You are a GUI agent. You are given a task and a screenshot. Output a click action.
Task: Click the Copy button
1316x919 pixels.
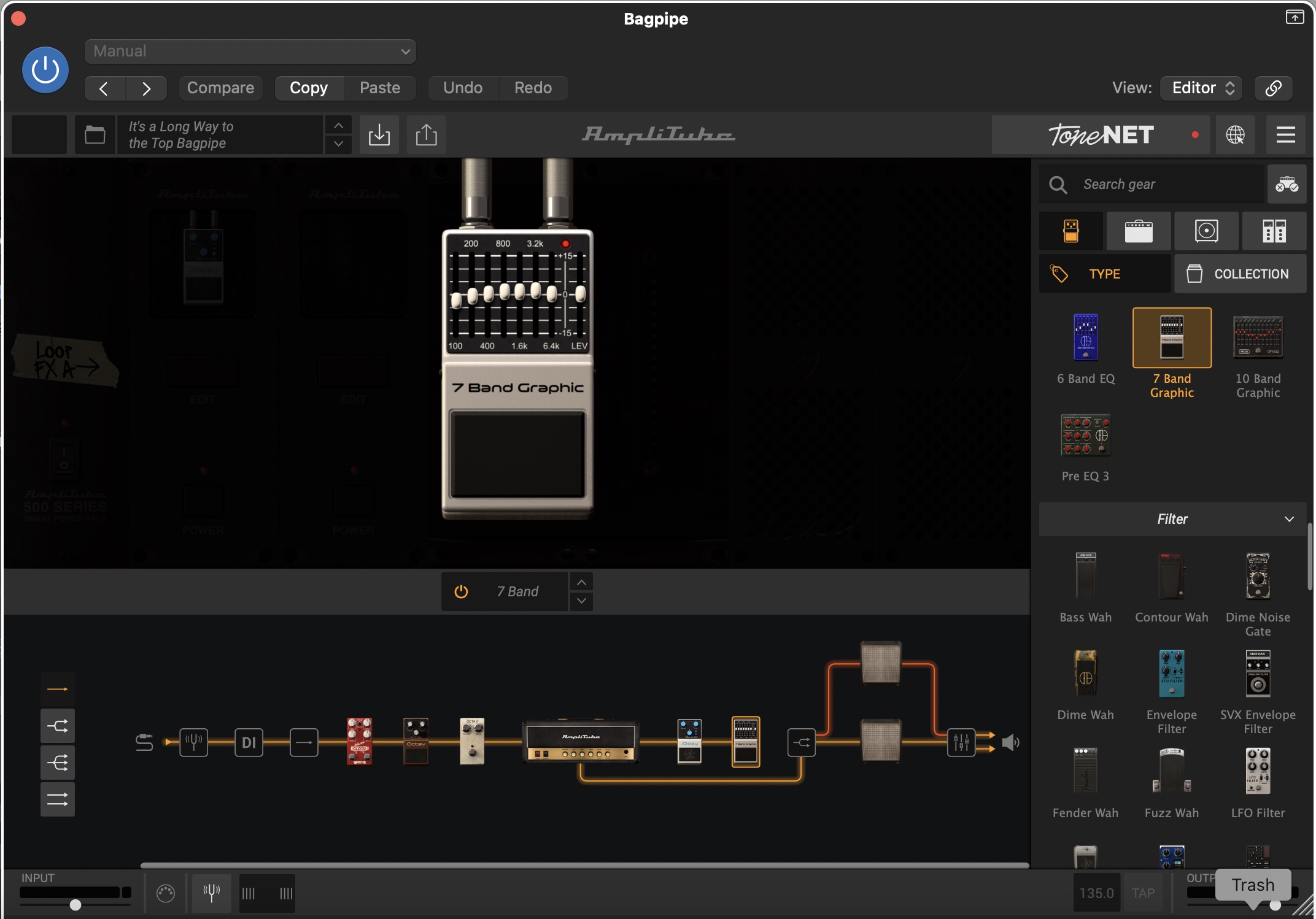[x=309, y=88]
